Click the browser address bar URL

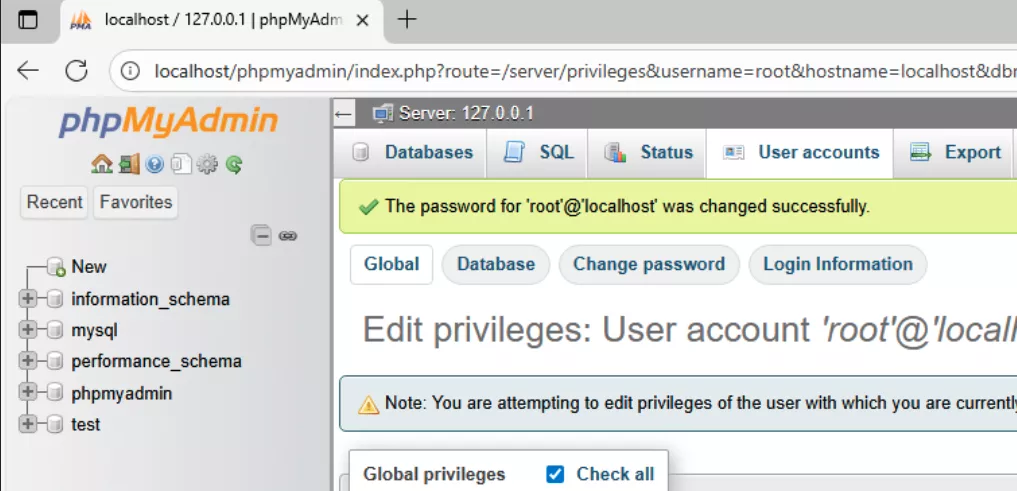(580, 71)
